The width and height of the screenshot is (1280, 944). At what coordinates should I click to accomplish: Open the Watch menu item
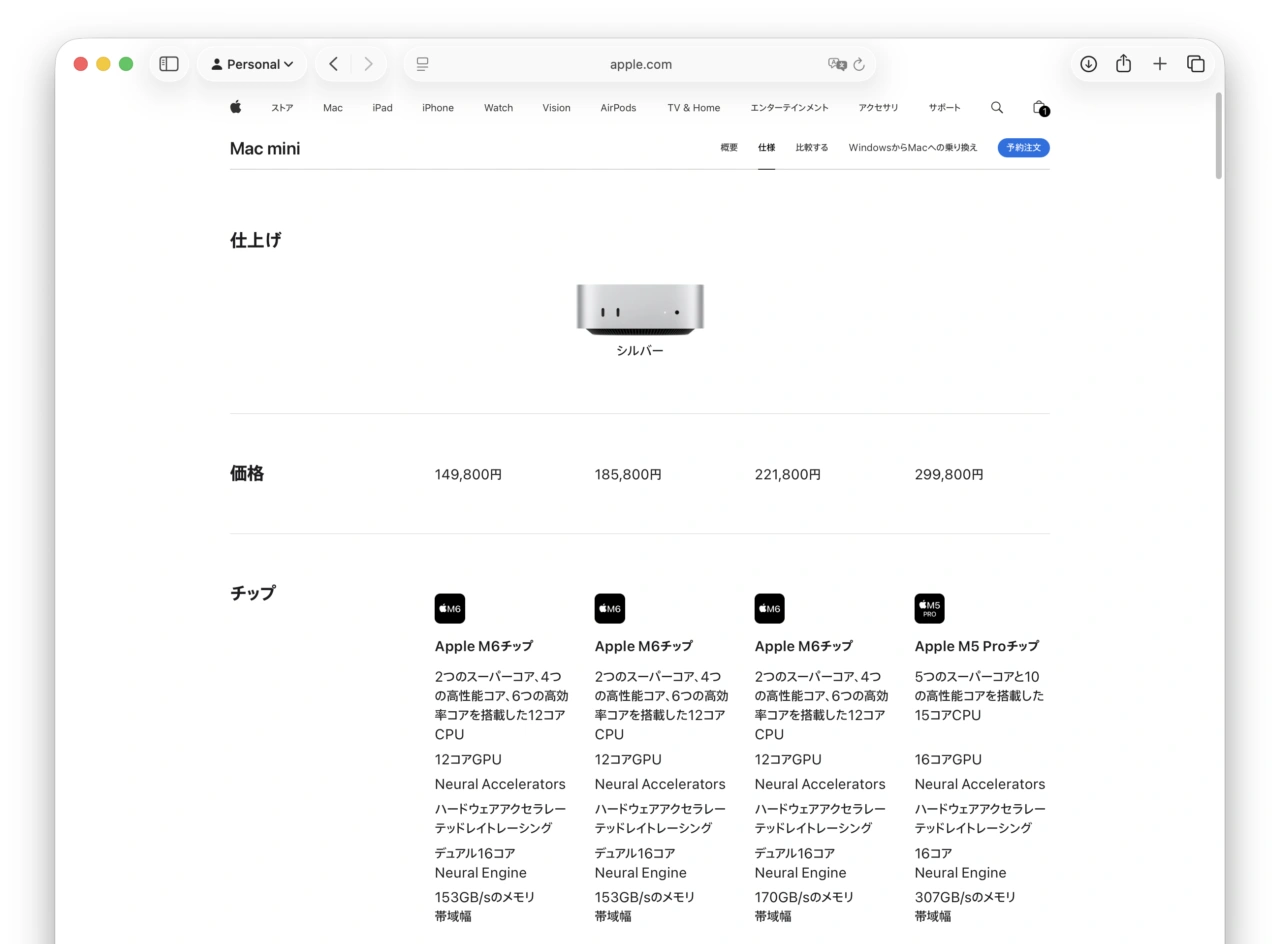point(498,108)
